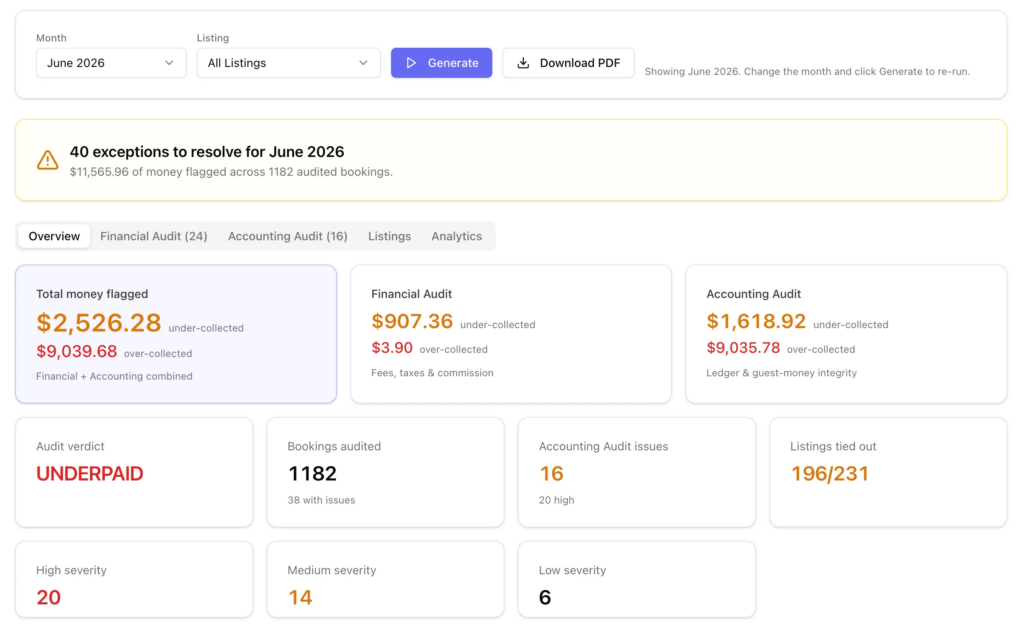1024x632 pixels.
Task: Click the download arrow icon
Action: coord(523,63)
